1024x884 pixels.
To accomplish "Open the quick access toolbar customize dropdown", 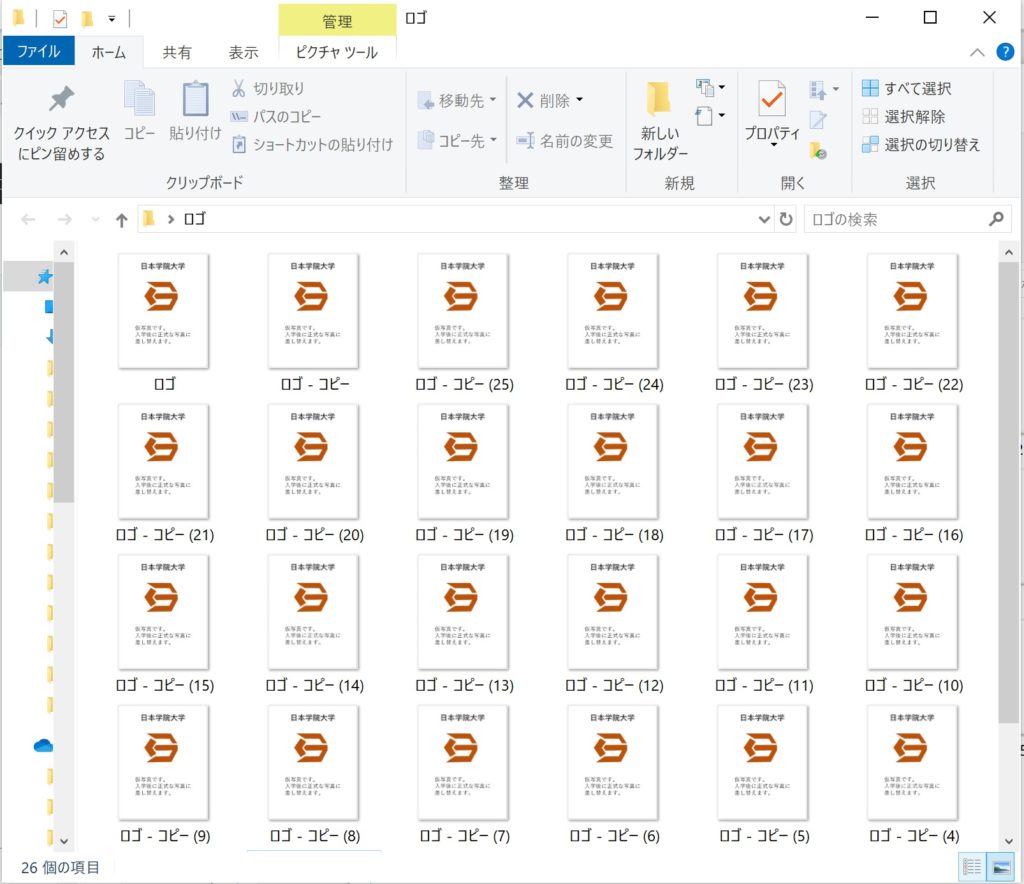I will [x=112, y=19].
